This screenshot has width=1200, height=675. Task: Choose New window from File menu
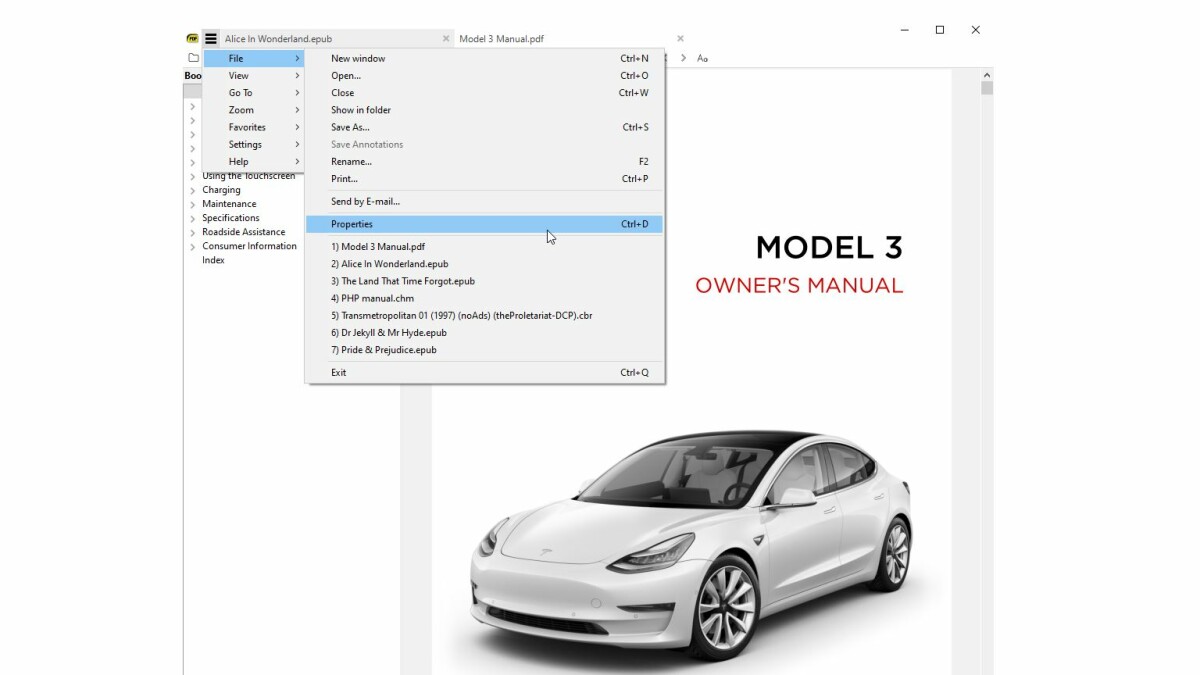(x=485, y=59)
